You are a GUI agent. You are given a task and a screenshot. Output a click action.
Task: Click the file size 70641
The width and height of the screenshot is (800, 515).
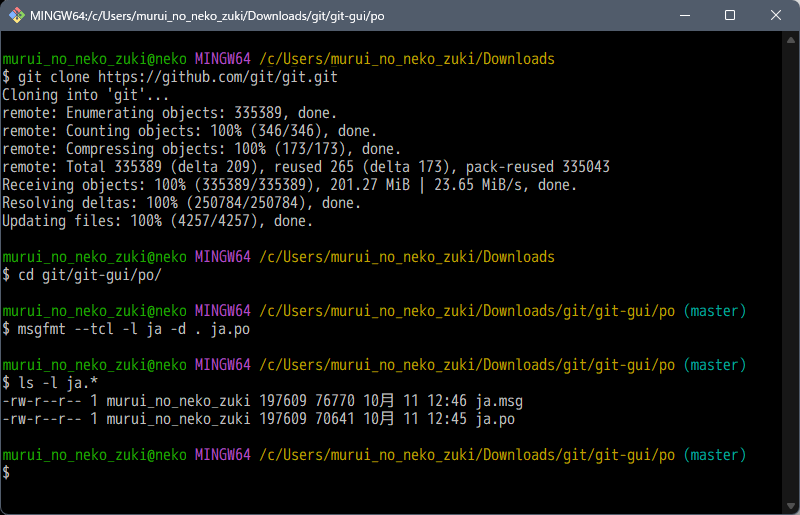(335, 419)
